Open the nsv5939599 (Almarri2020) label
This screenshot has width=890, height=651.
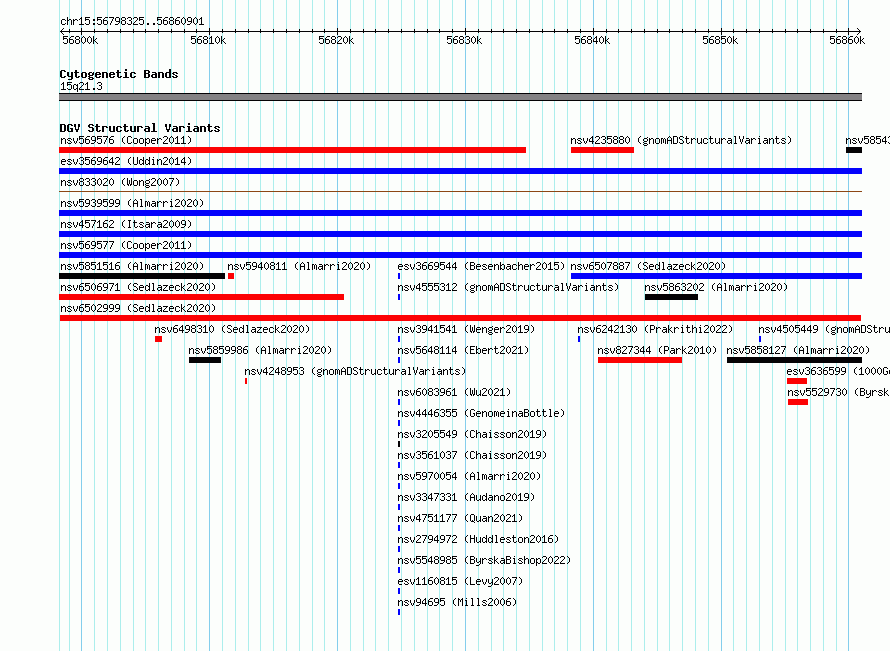pos(132,203)
